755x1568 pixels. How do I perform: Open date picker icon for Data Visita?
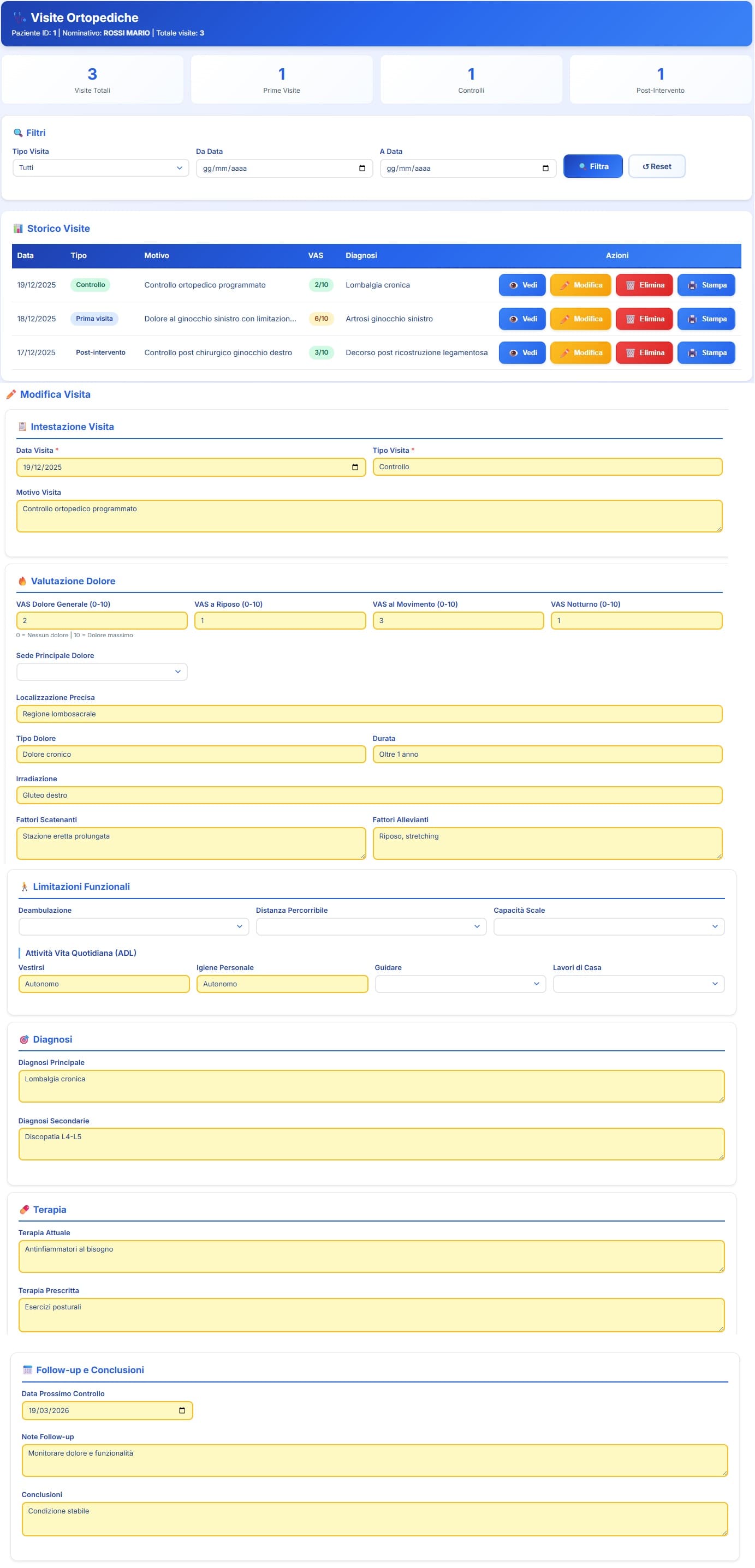[355, 467]
